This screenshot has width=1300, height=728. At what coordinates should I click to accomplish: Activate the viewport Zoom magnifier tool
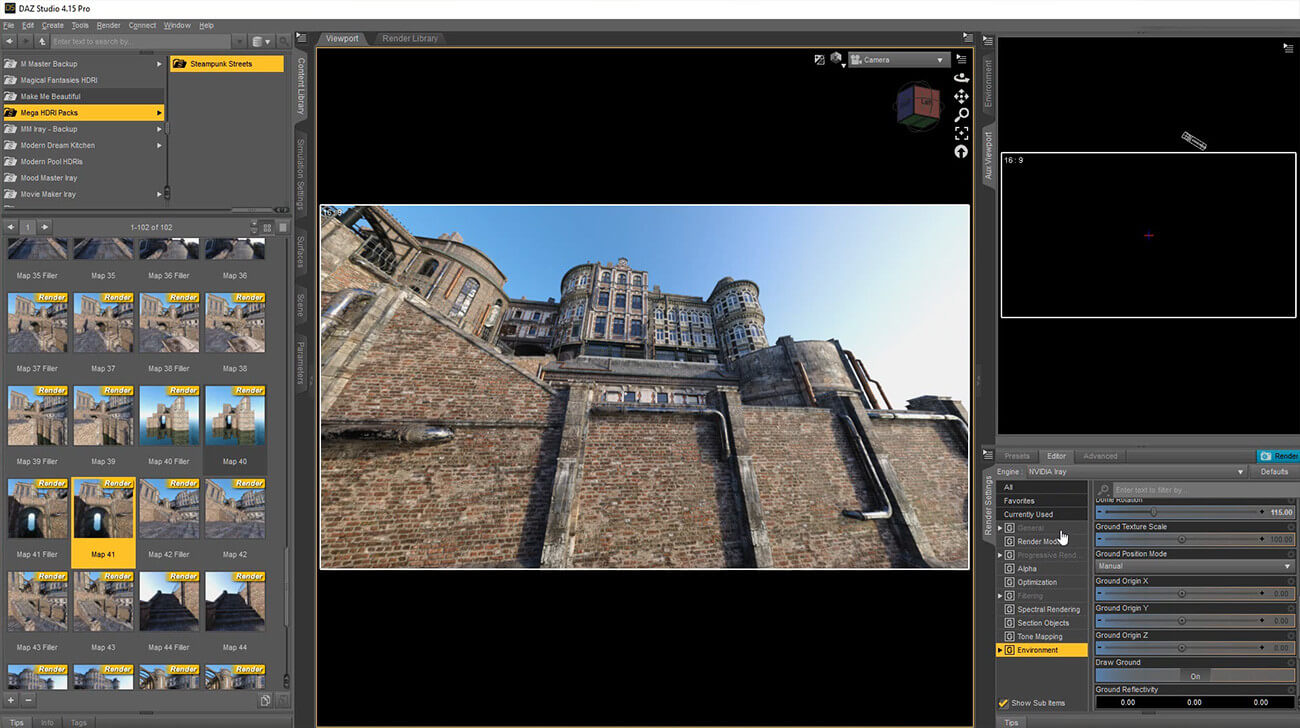(961, 115)
